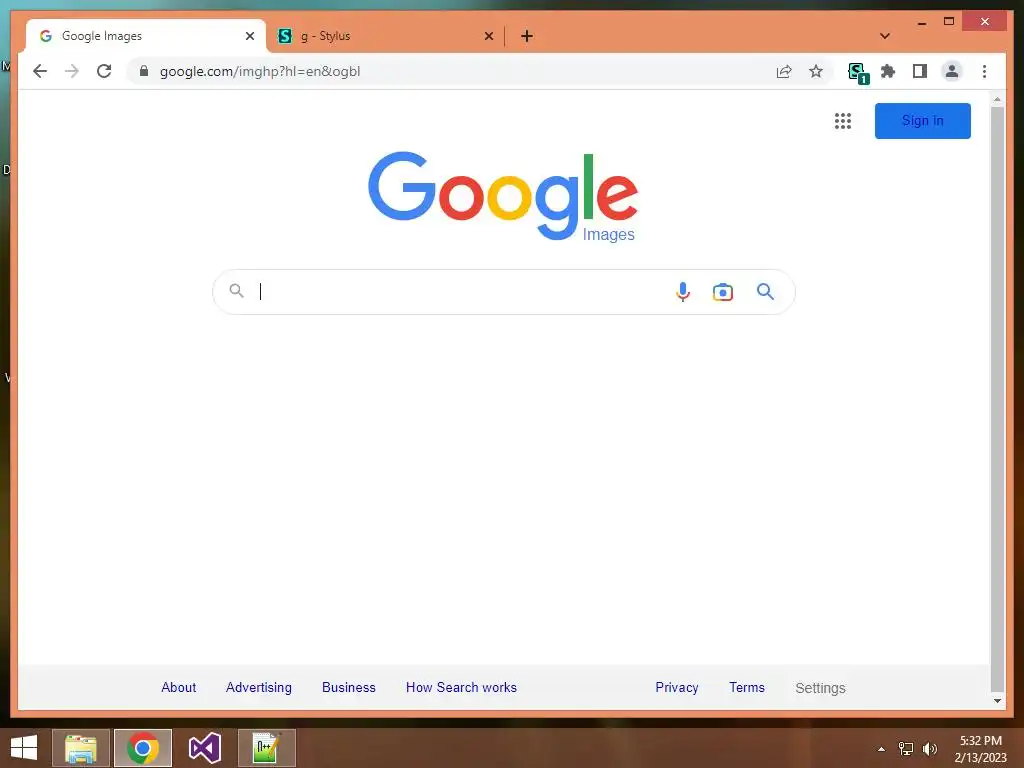Click the blue magnifier search button
The height and width of the screenshot is (768, 1024).
click(x=765, y=291)
